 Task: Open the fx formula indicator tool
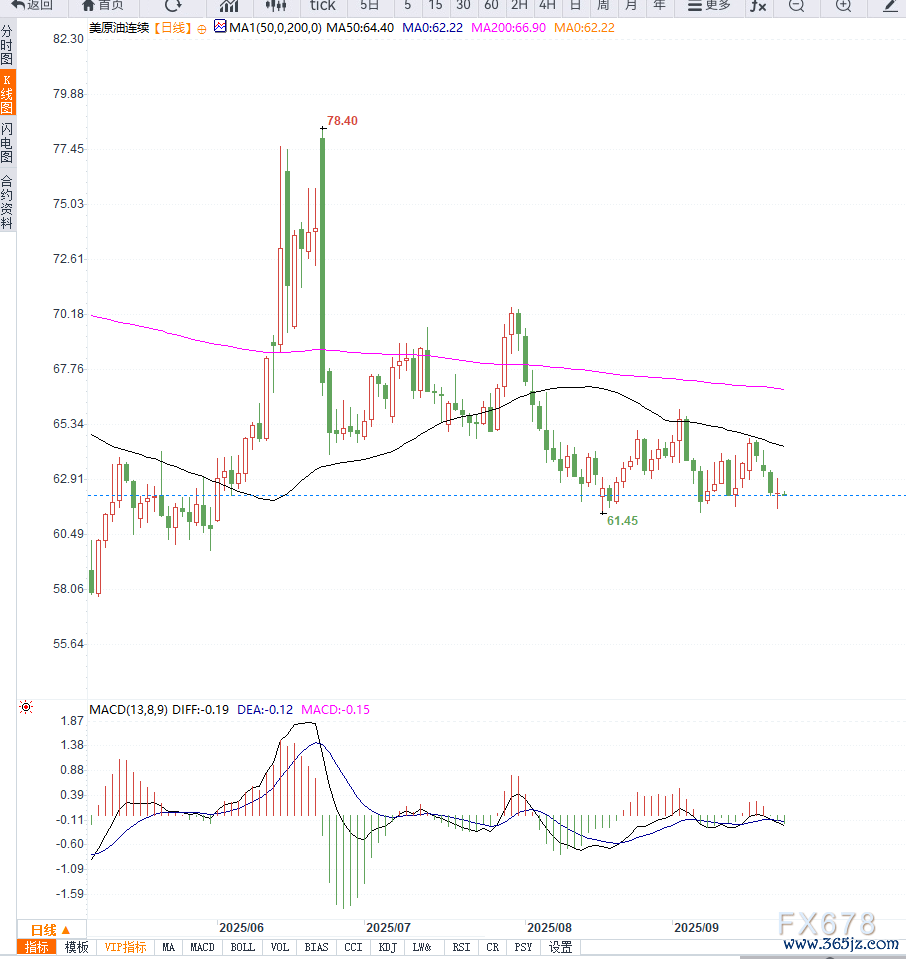758,5
